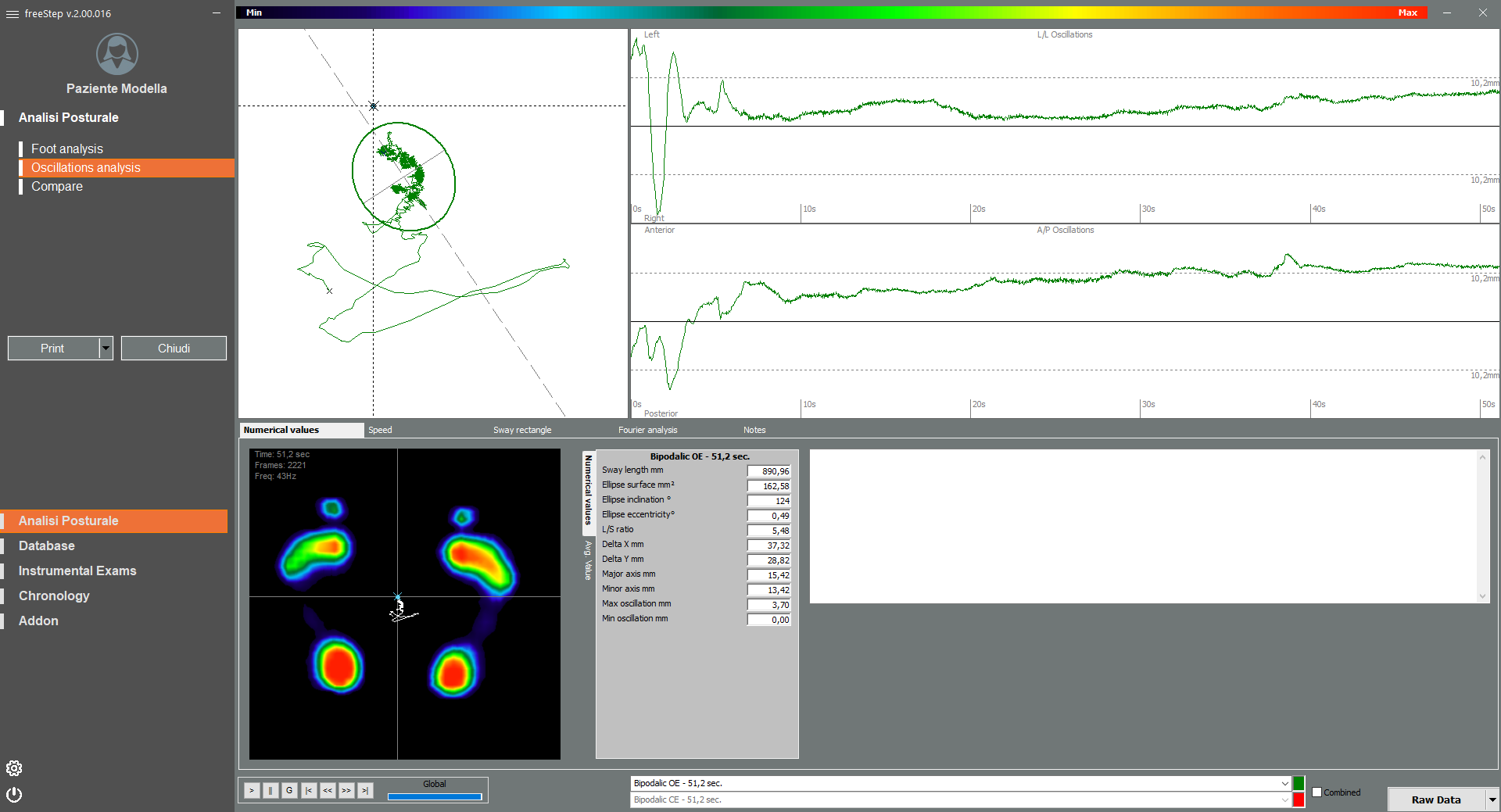This screenshot has width=1501, height=812.
Task: Expand the Bipodalic OE exam dropdown
Action: click(1284, 783)
